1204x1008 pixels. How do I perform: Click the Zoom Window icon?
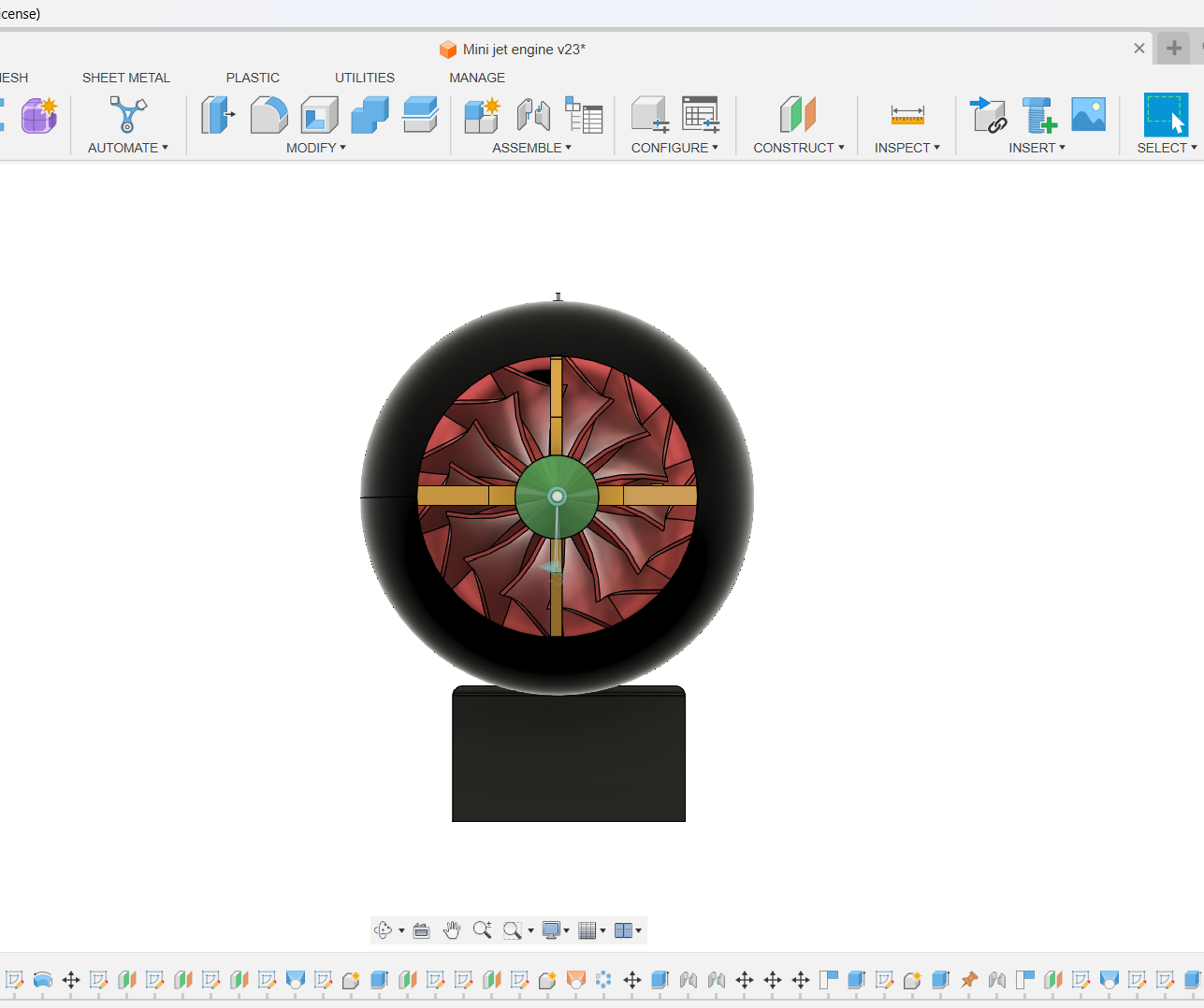(512, 930)
